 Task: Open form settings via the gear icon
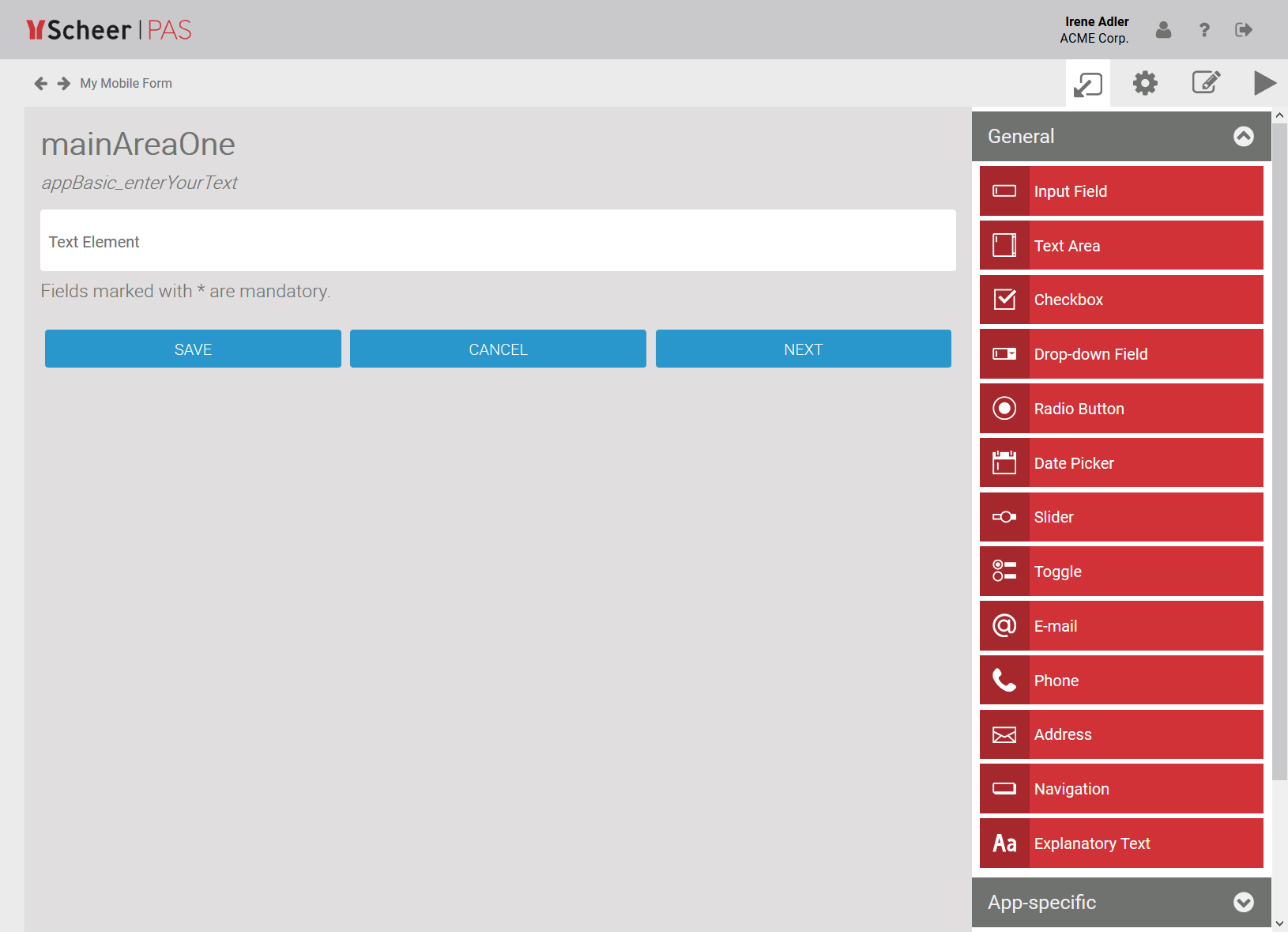1146,82
